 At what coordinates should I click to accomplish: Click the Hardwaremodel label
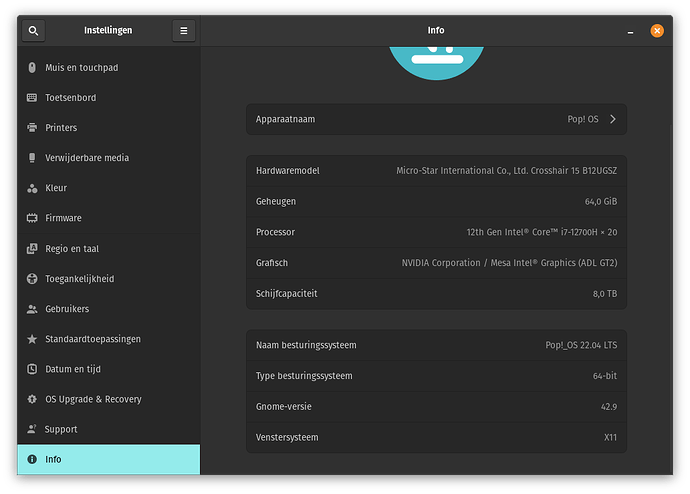(288, 171)
